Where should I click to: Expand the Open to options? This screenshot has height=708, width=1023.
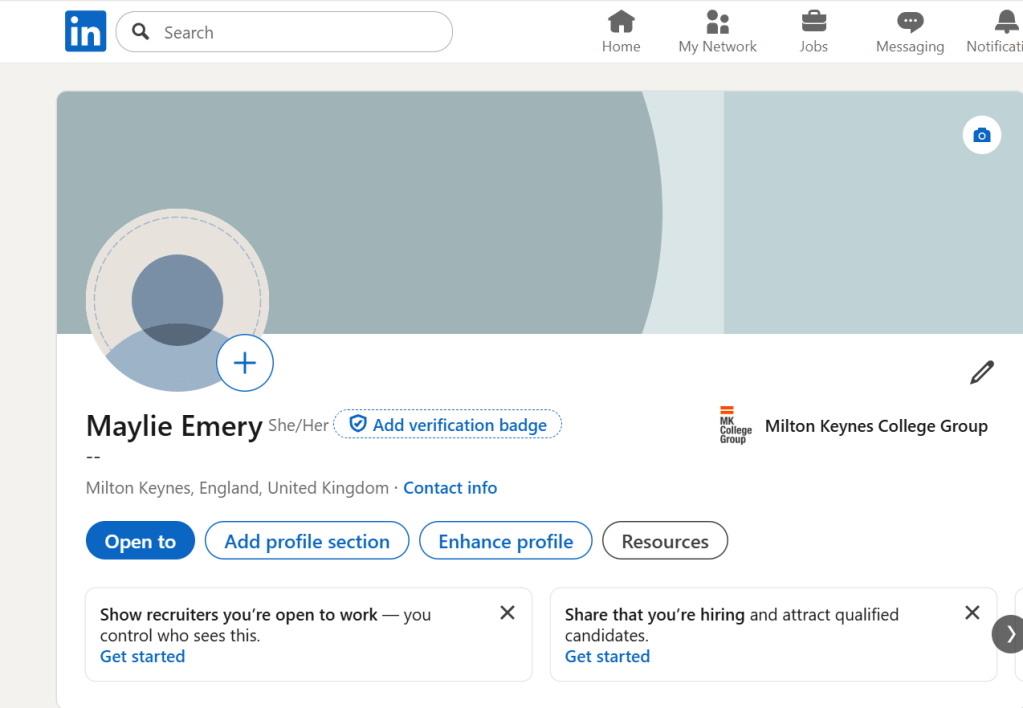tap(140, 541)
